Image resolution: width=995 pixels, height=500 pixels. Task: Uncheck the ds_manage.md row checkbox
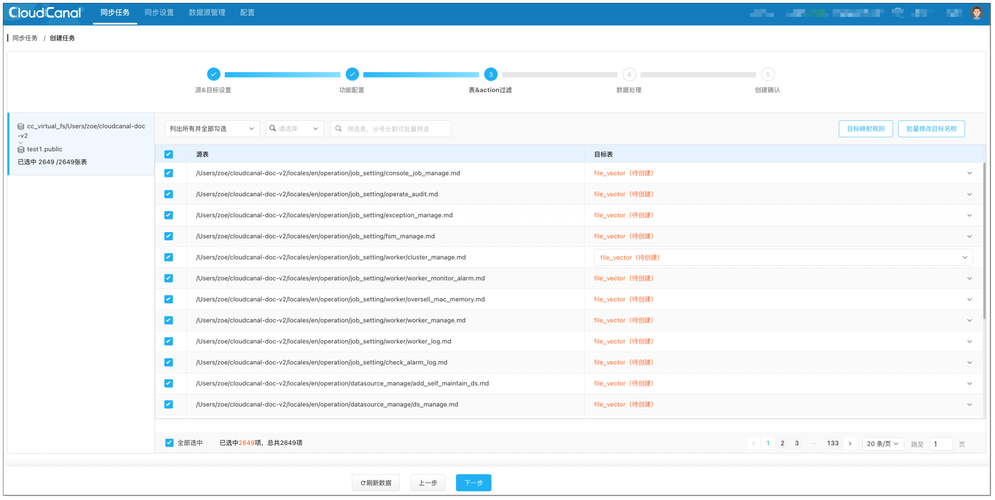168,404
